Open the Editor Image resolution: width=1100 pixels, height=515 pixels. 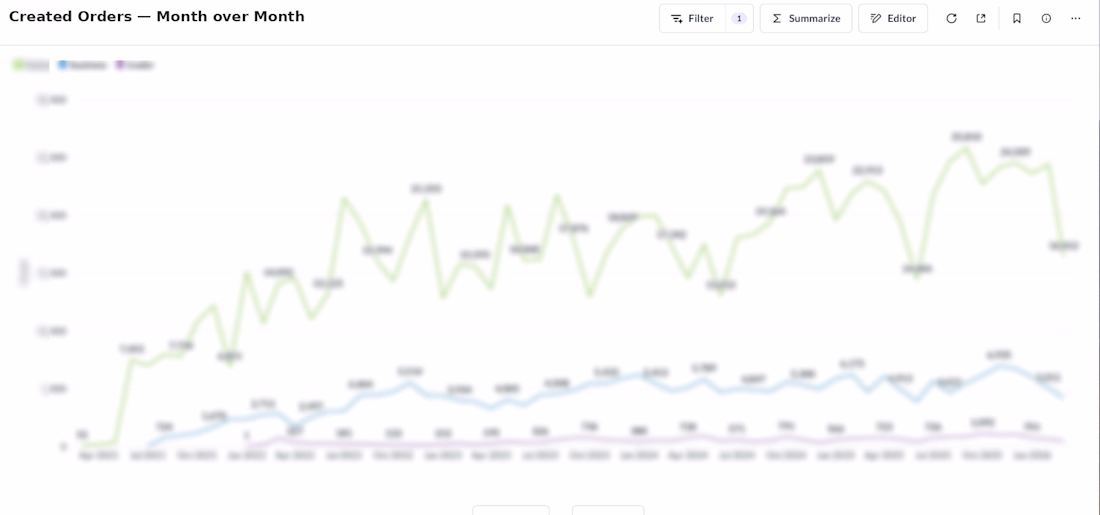892,18
